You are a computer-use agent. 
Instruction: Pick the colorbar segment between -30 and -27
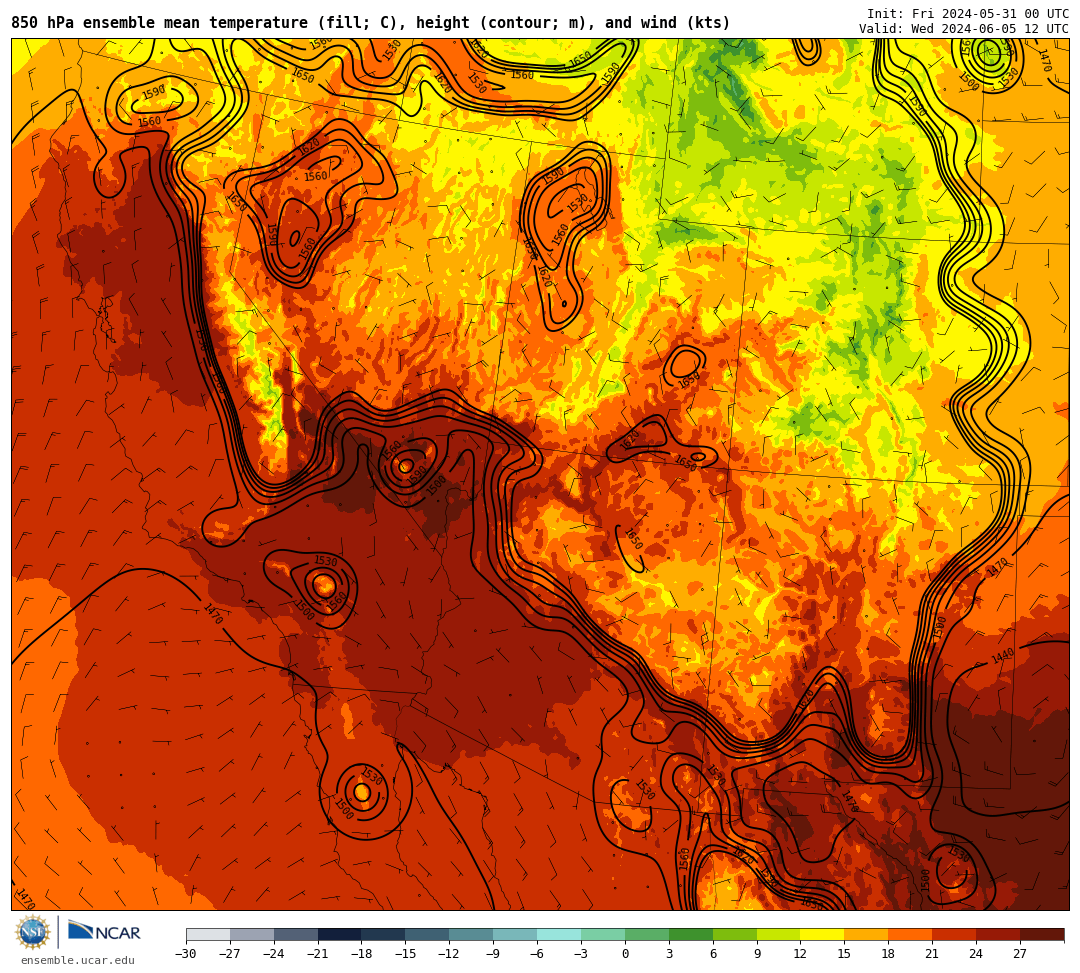208,934
